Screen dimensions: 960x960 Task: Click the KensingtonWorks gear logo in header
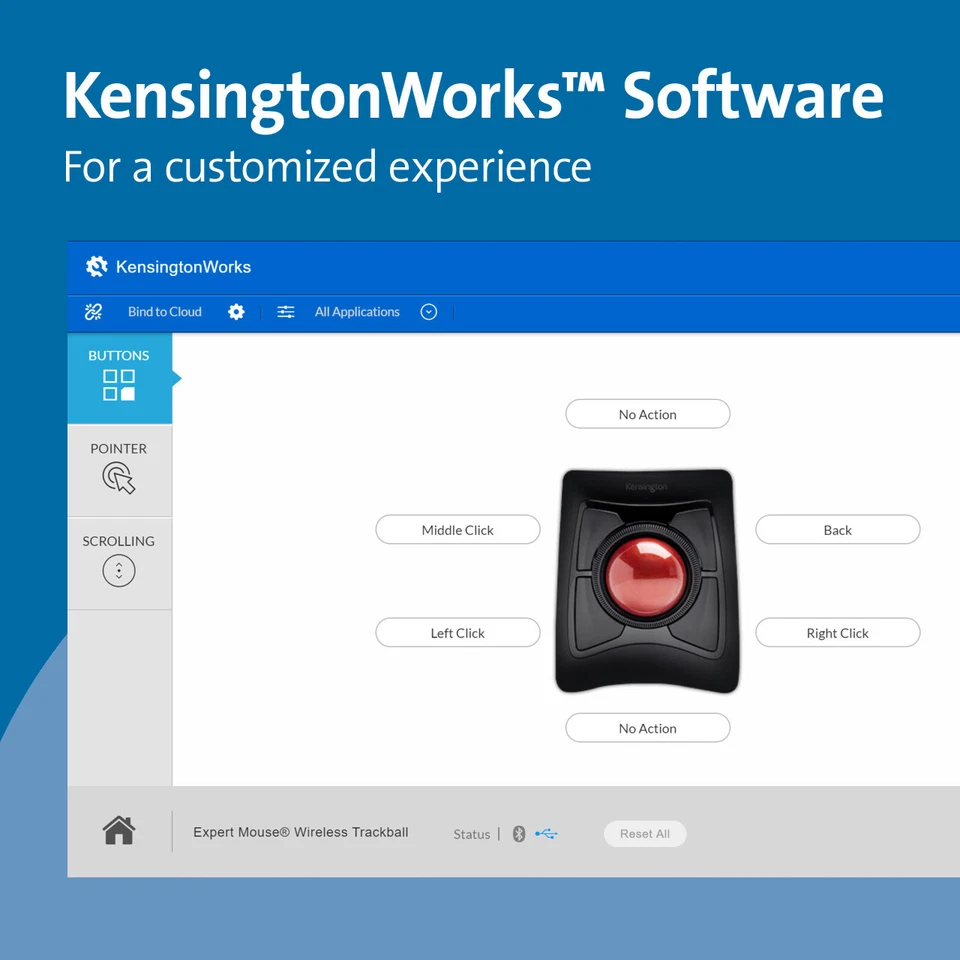click(x=96, y=266)
